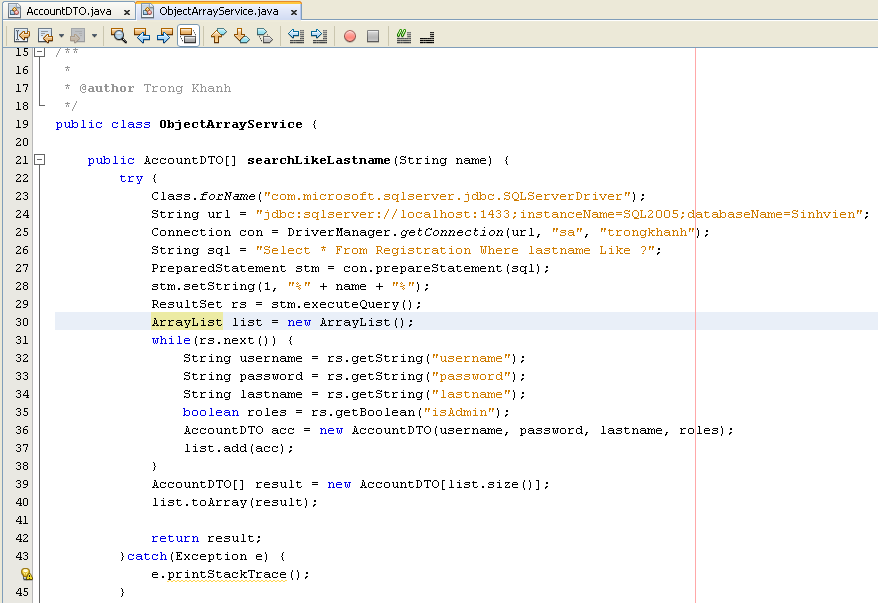
Task: Click the ObjectArrayService.java tab file icon
Action: pos(147,11)
